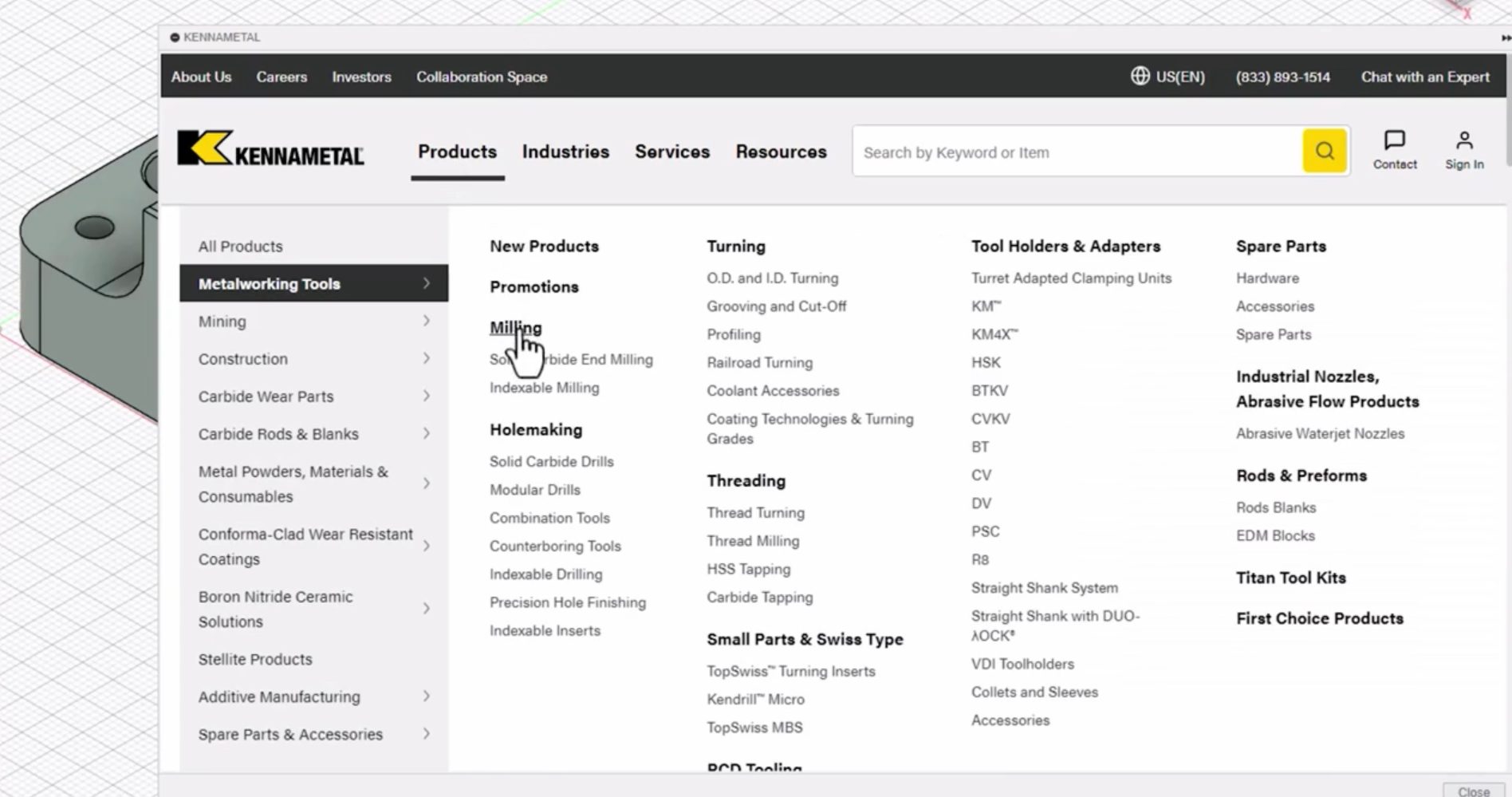Expand Spare Parts & Accessories chevron
This screenshot has height=797, width=1512.
coord(427,734)
